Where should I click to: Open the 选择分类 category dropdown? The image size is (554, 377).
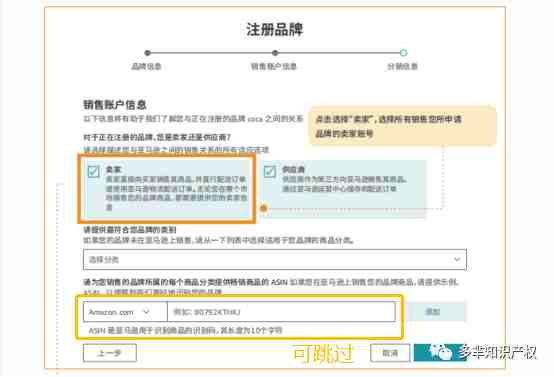(x=275, y=260)
